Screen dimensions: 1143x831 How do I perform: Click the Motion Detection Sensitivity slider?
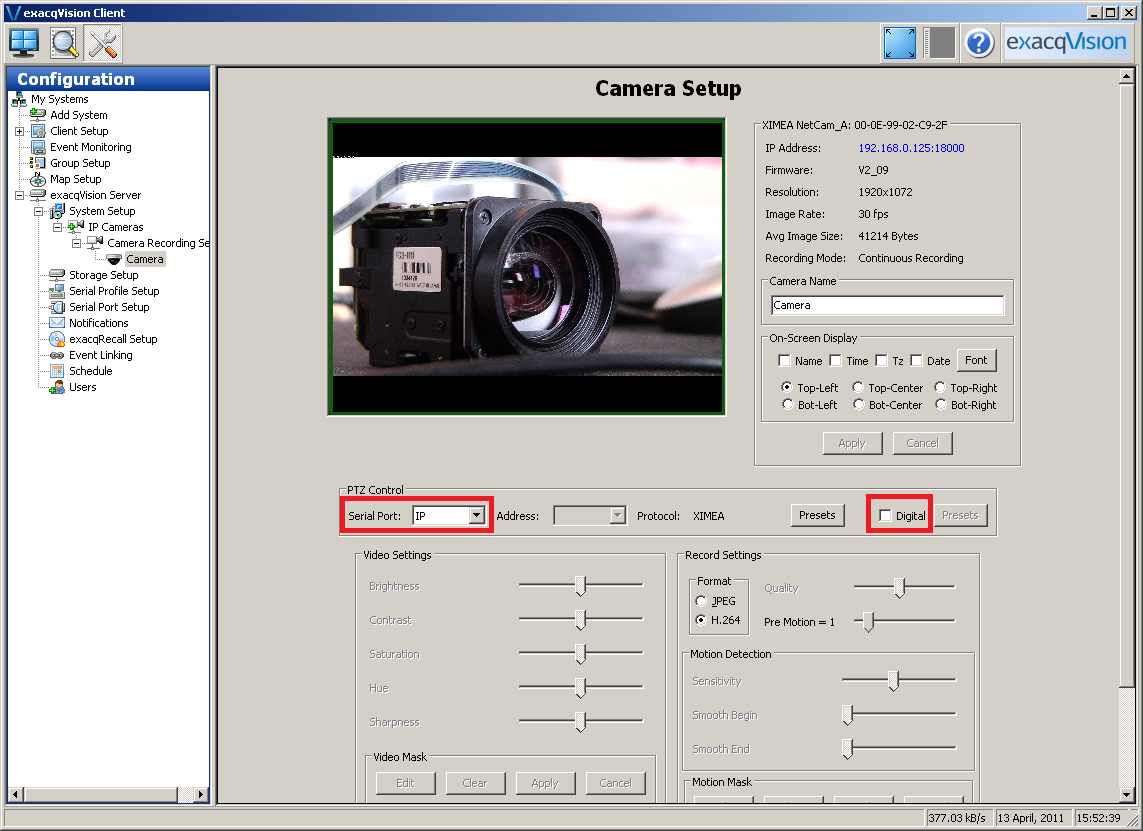pos(899,681)
